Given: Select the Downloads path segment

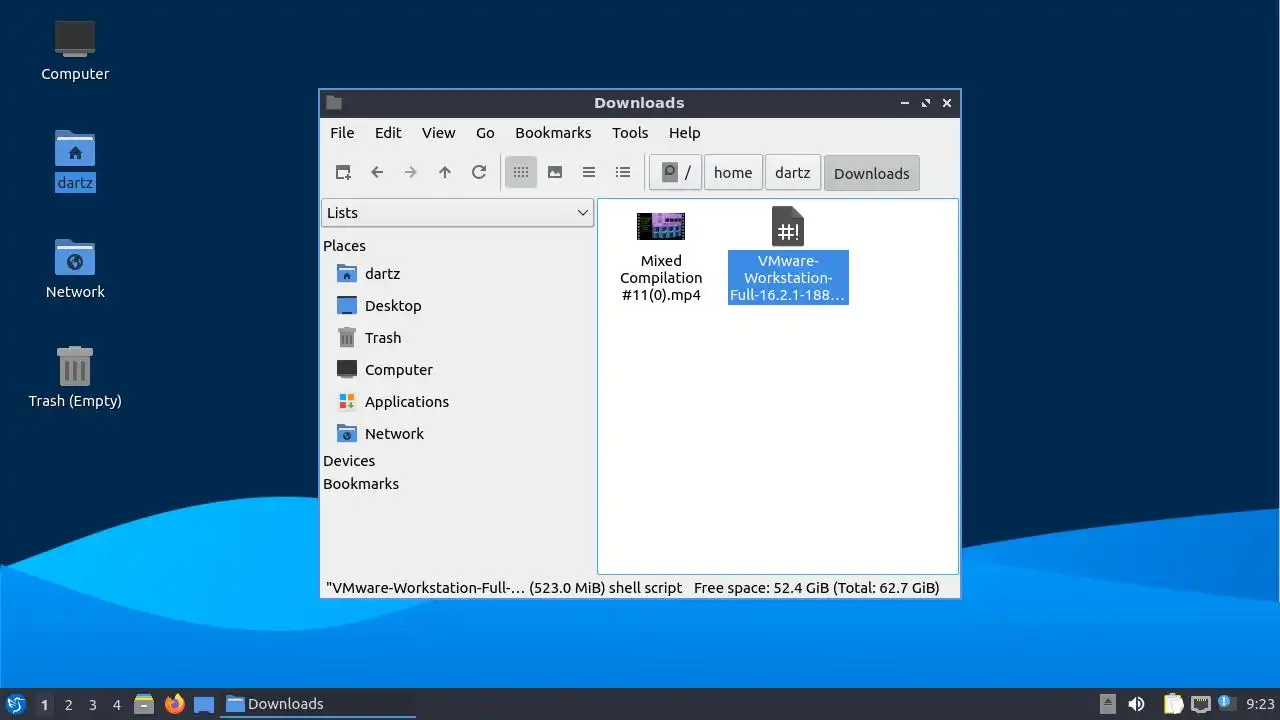Looking at the screenshot, I should coord(871,173).
